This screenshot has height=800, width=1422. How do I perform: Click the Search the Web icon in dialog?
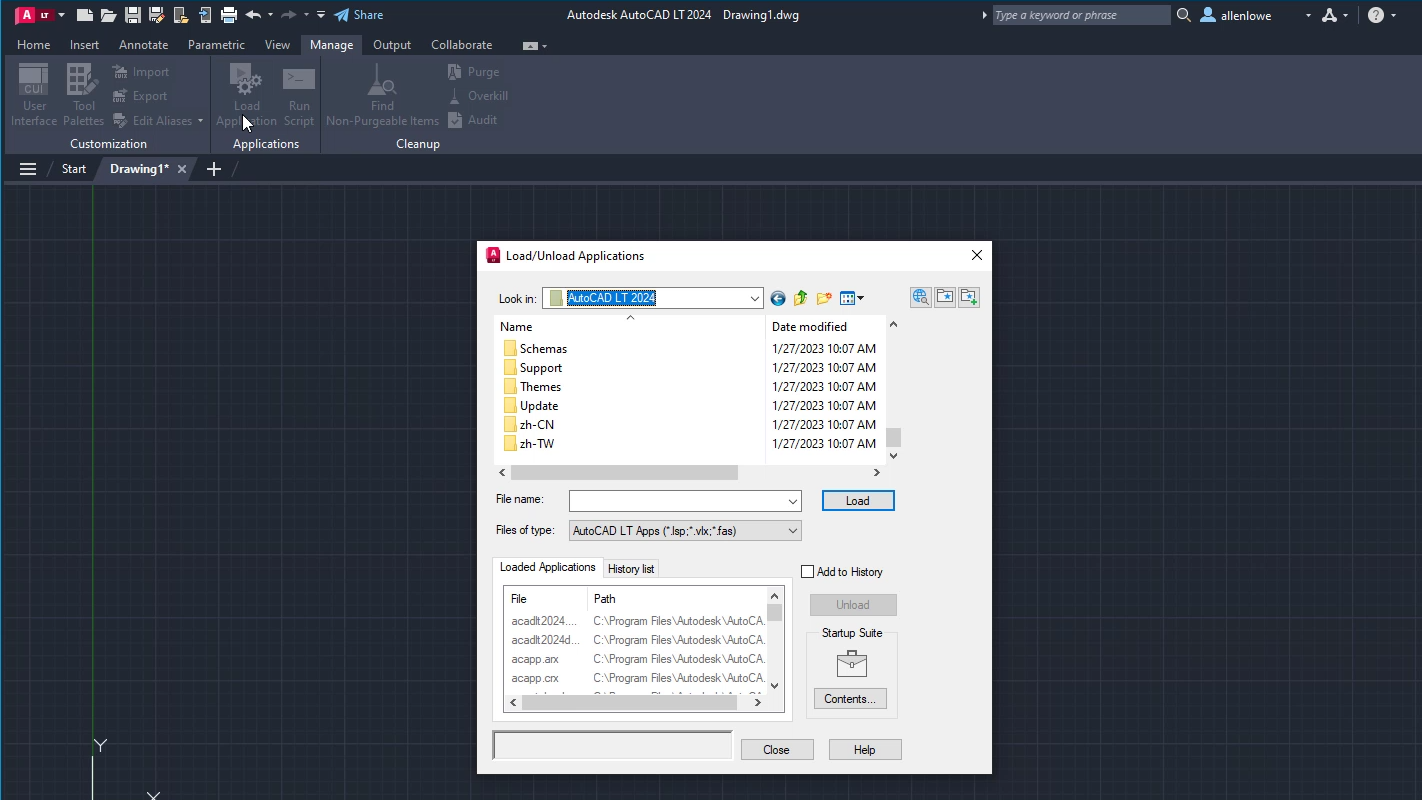pos(919,297)
